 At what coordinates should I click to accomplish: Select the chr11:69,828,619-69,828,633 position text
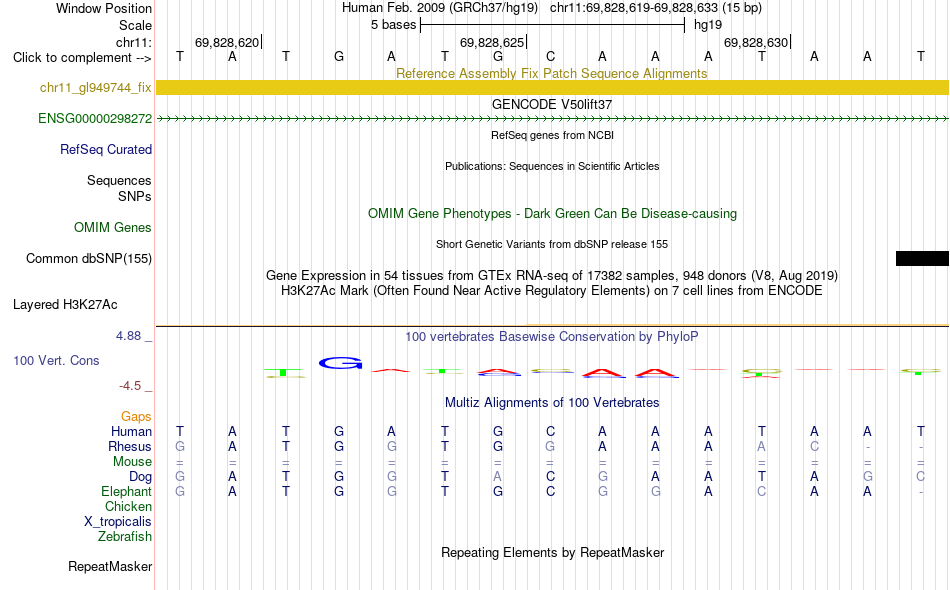tap(634, 8)
